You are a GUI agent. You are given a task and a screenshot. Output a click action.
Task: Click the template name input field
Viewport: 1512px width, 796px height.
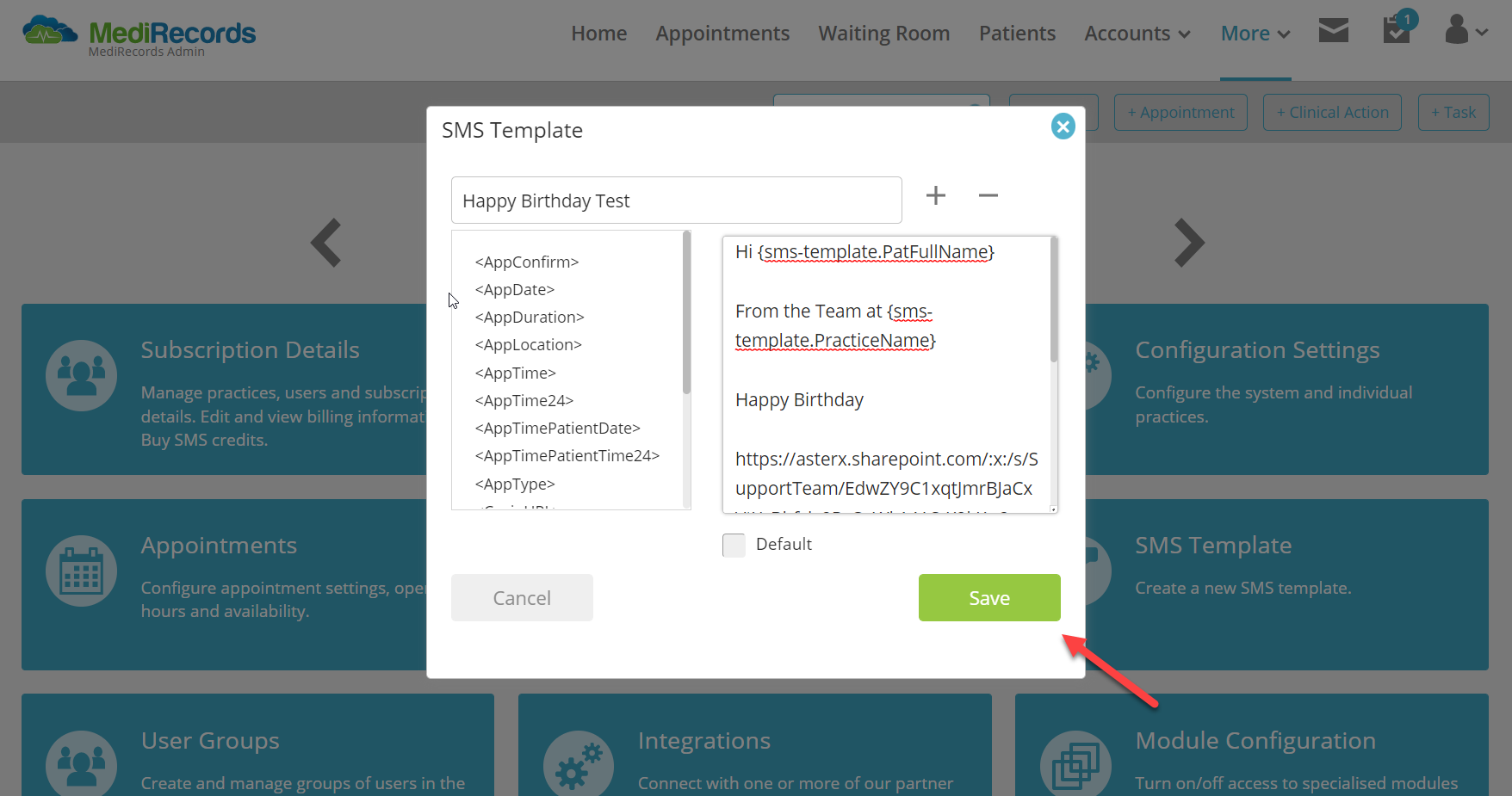pos(677,201)
